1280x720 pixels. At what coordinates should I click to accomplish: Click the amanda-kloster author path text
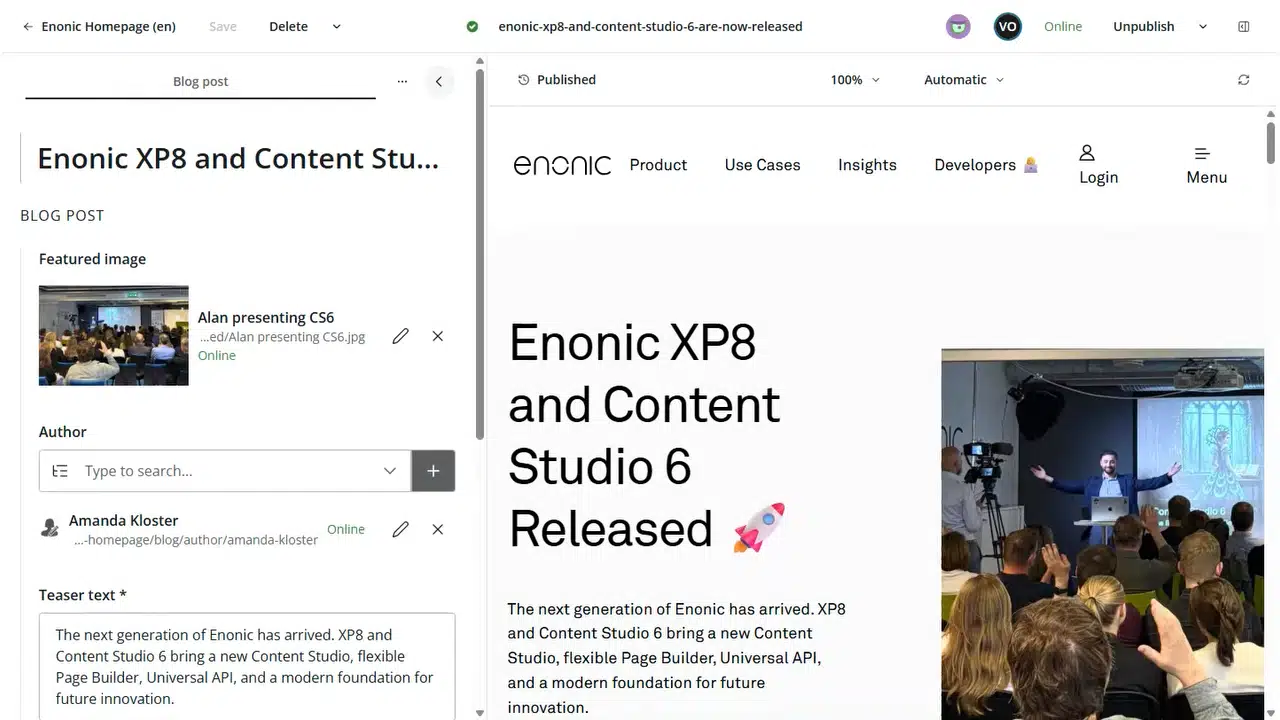click(x=196, y=540)
